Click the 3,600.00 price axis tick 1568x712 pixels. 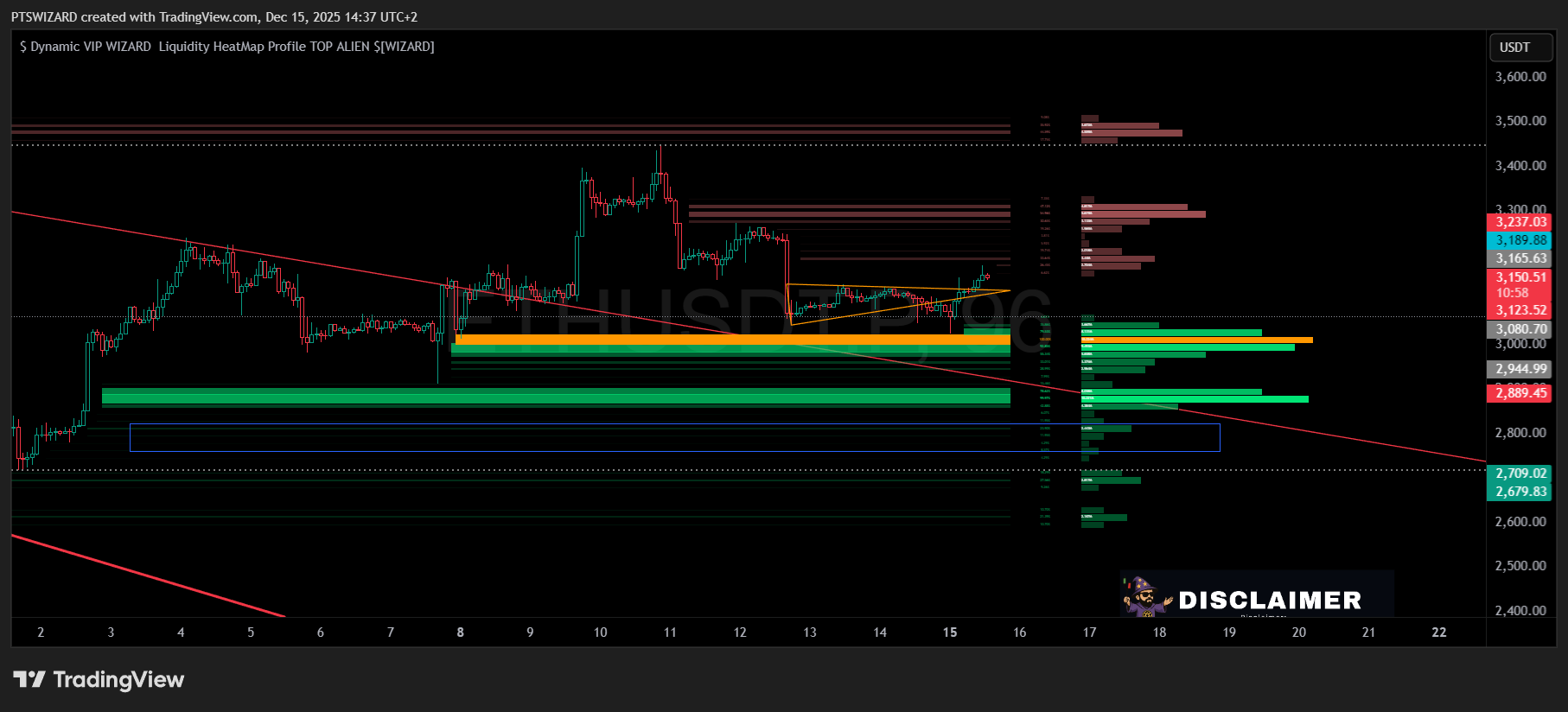click(x=1520, y=77)
